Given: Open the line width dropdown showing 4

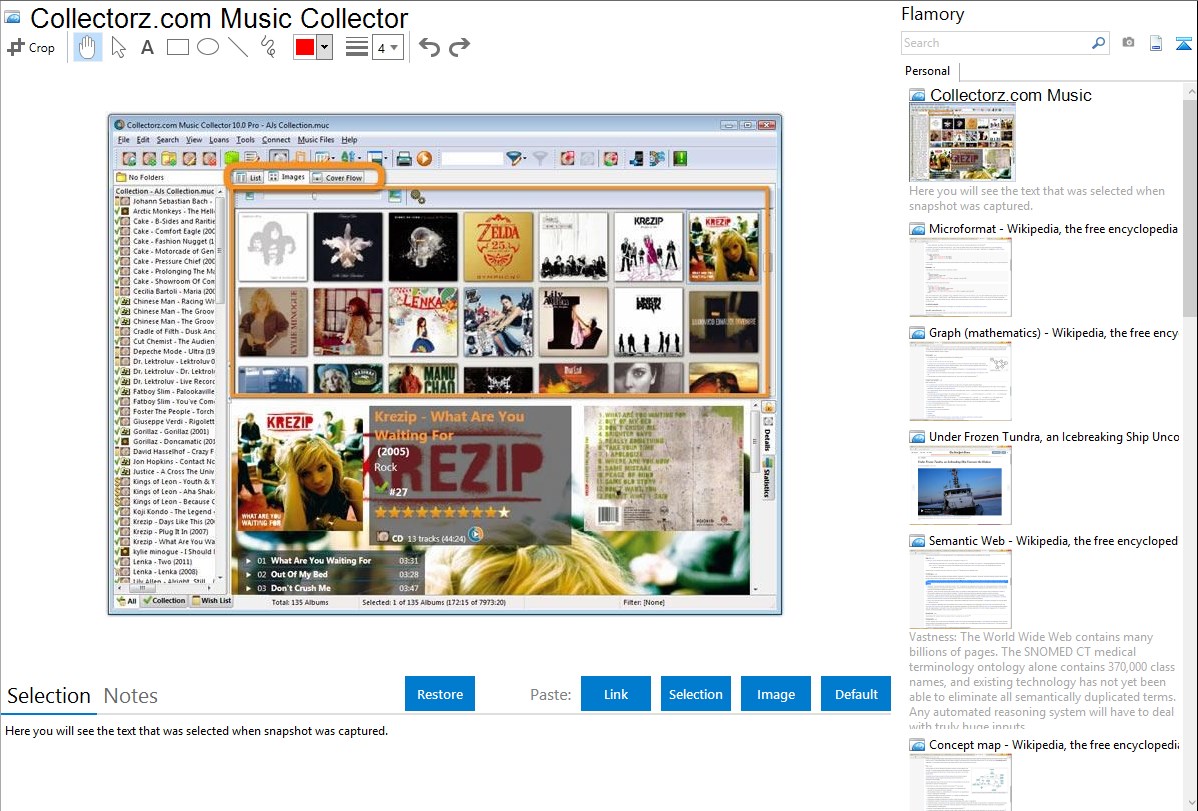Looking at the screenshot, I should pos(388,48).
